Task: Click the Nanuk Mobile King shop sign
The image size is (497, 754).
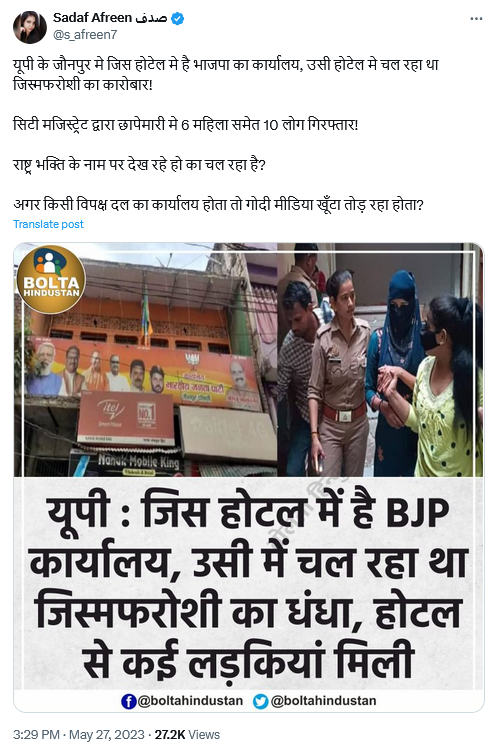Action: [x=137, y=463]
